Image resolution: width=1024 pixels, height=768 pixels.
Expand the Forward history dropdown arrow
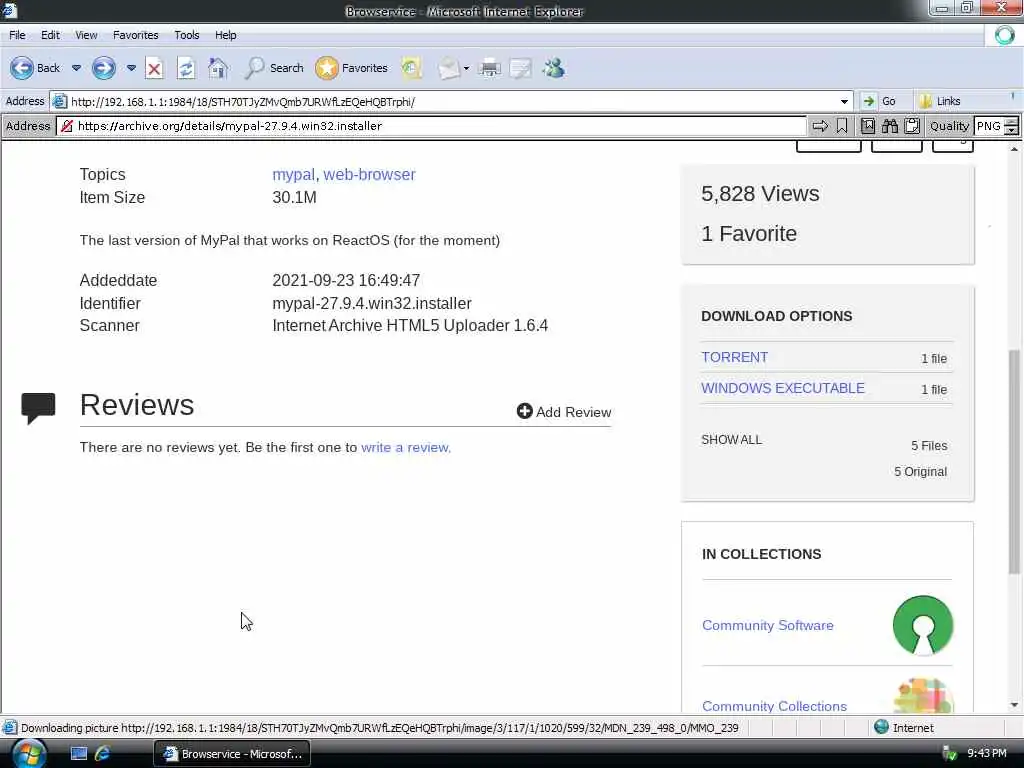pos(131,68)
